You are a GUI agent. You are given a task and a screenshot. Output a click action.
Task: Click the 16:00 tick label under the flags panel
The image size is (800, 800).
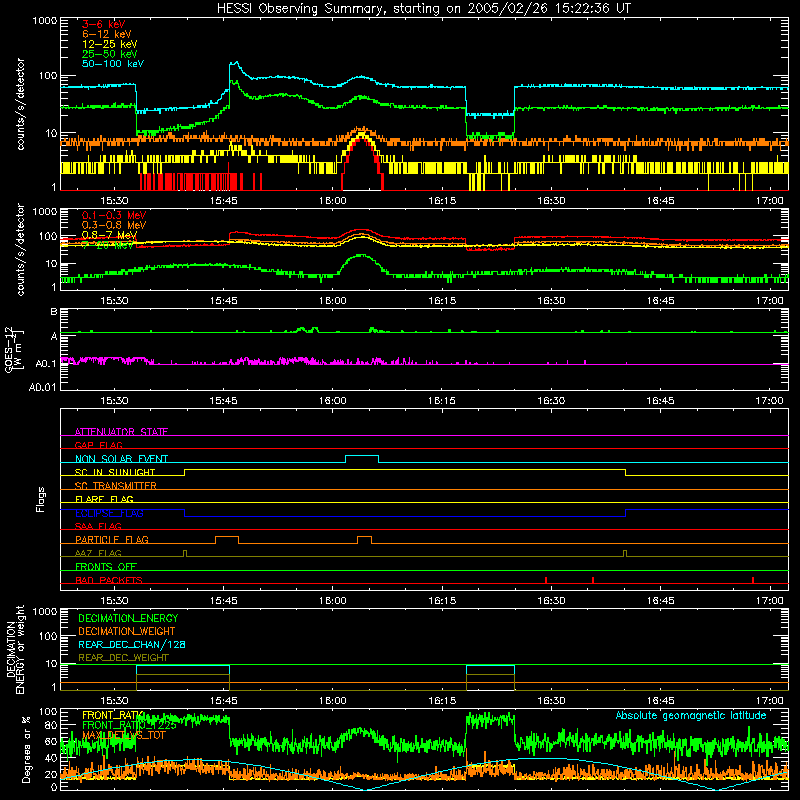[333, 601]
